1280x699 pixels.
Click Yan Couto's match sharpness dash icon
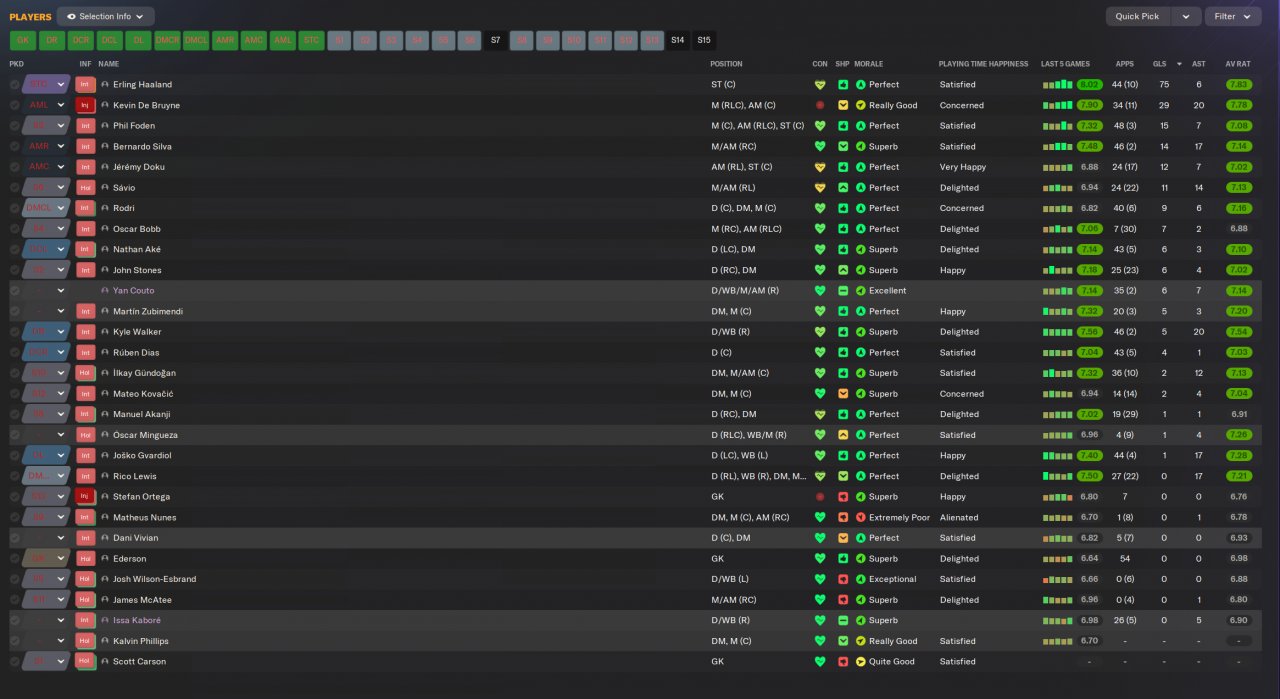click(x=843, y=290)
